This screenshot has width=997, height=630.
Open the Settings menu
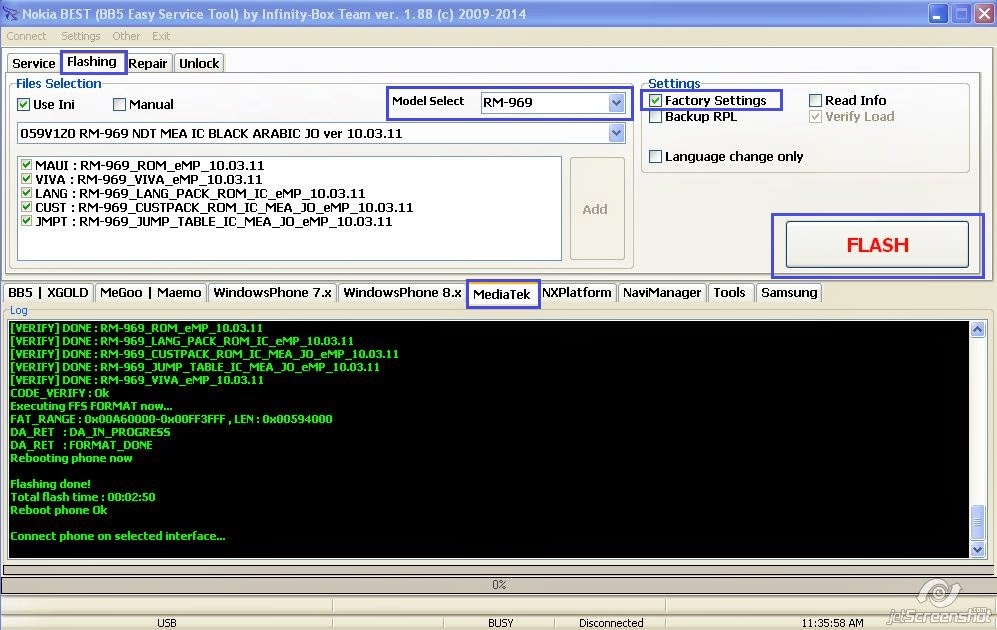point(81,36)
